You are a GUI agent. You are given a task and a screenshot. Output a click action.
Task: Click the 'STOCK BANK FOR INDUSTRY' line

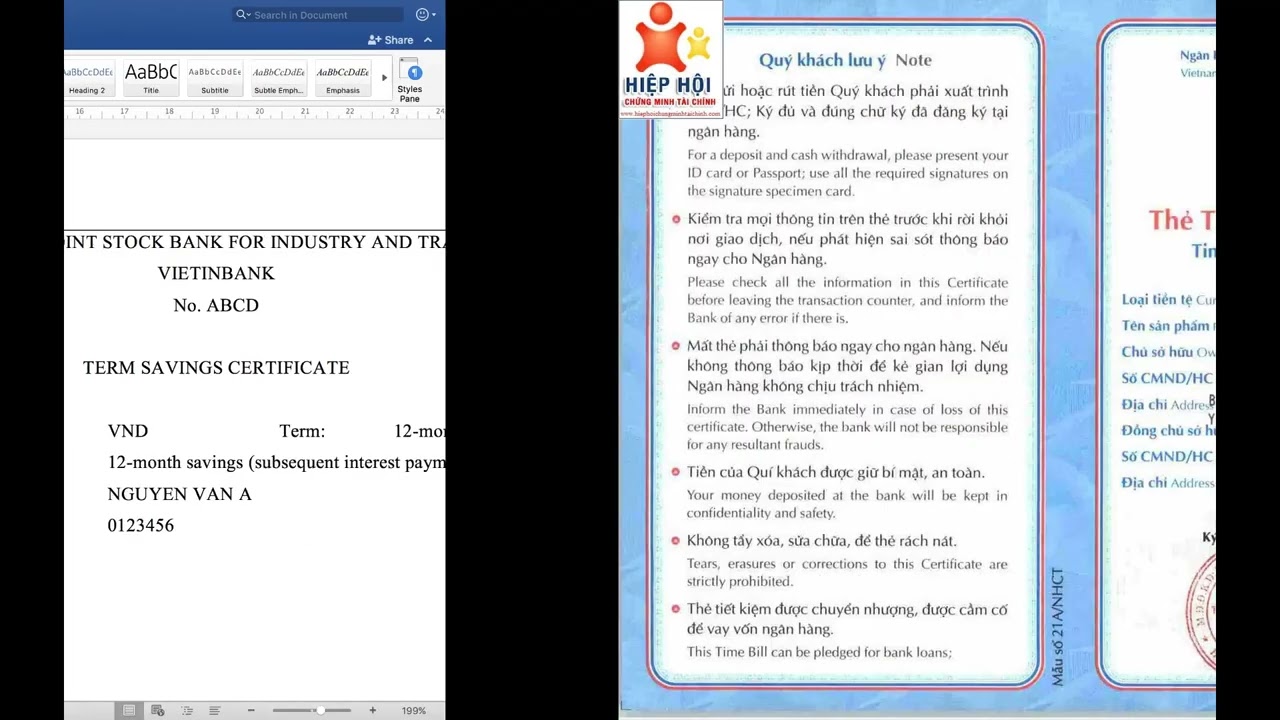[x=255, y=242]
